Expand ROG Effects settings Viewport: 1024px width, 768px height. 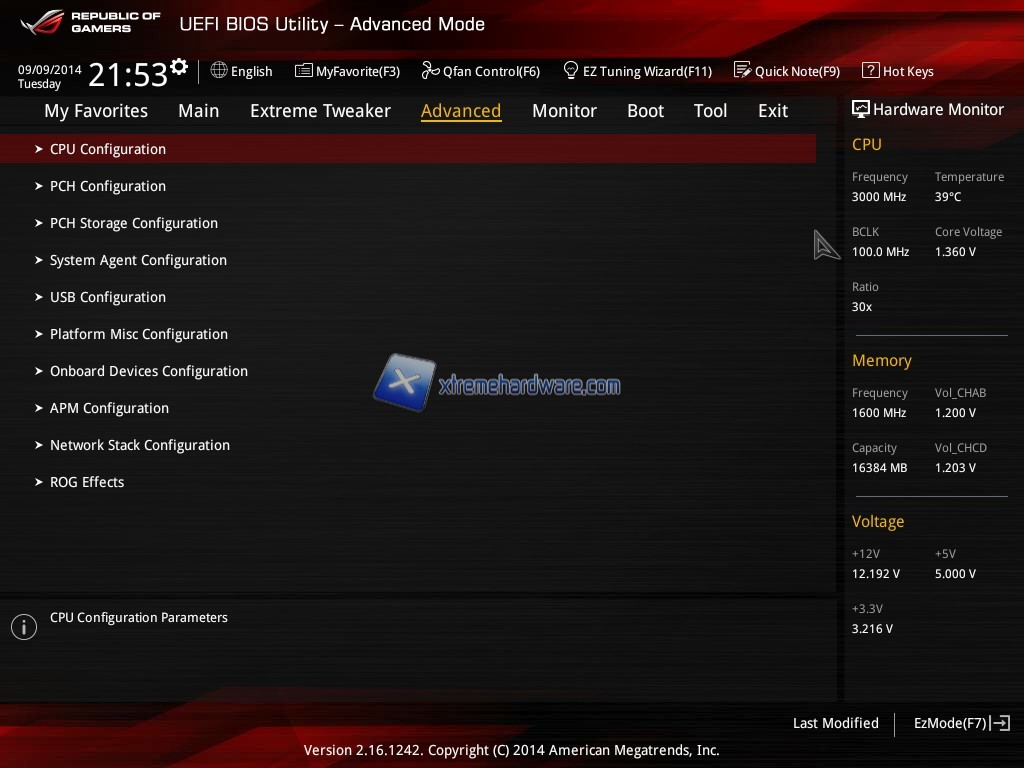point(87,482)
